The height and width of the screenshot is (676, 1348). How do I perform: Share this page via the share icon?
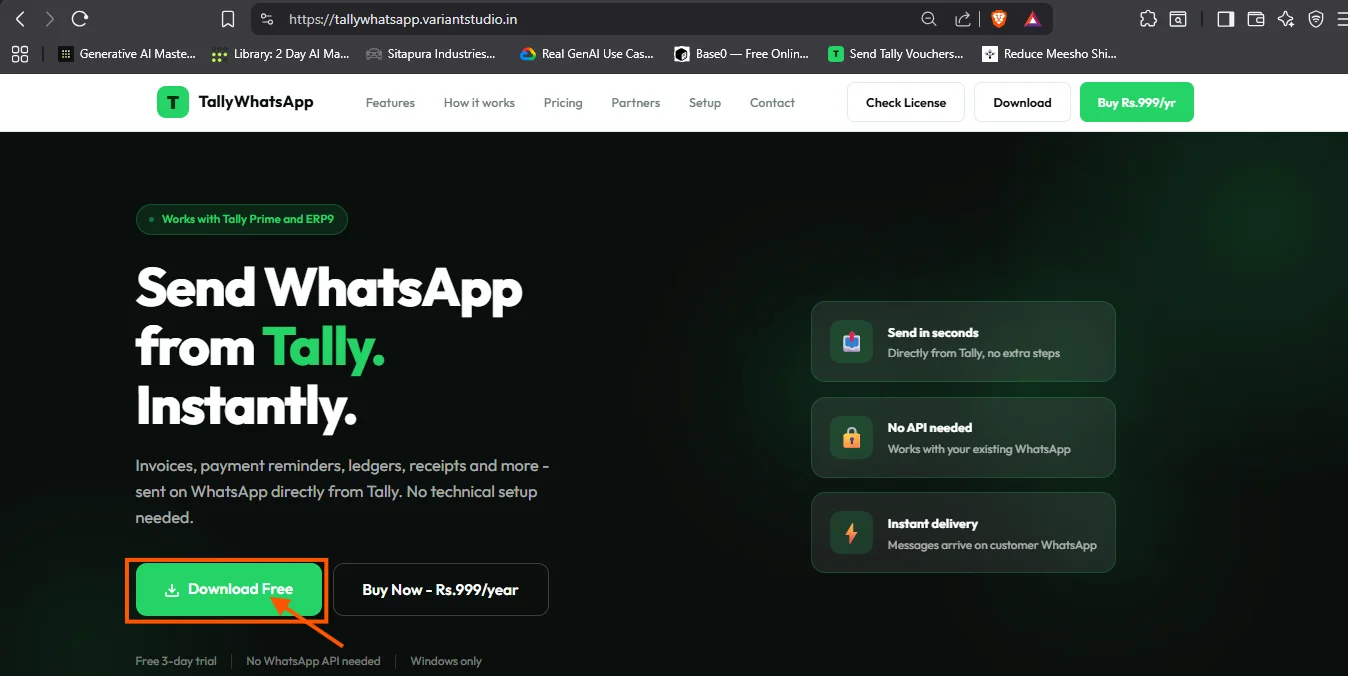[962, 19]
